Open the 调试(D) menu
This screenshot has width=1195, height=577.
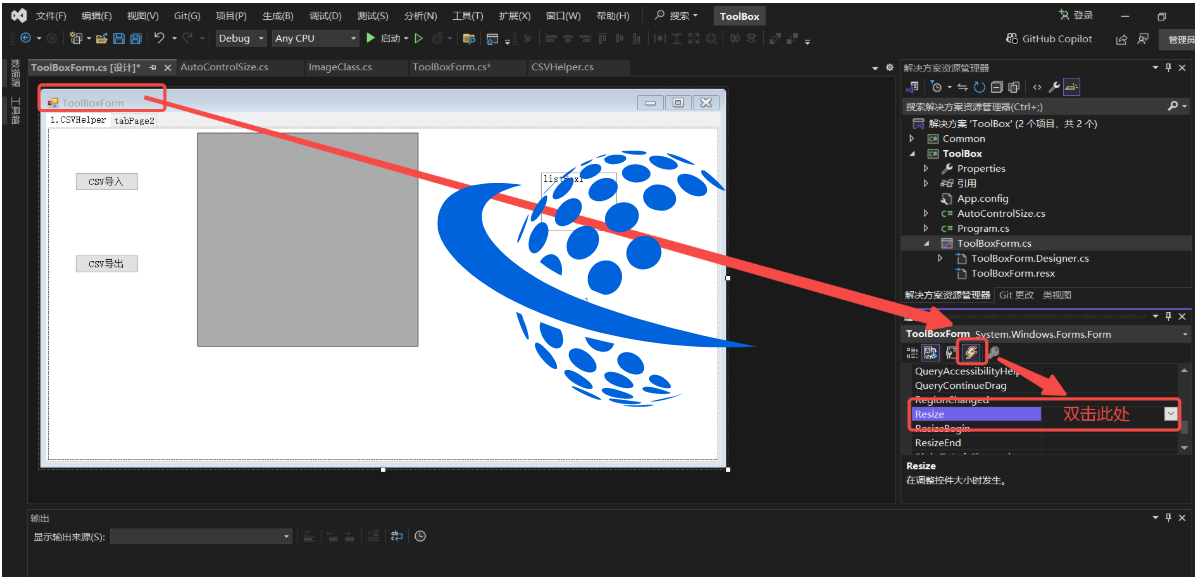click(325, 16)
